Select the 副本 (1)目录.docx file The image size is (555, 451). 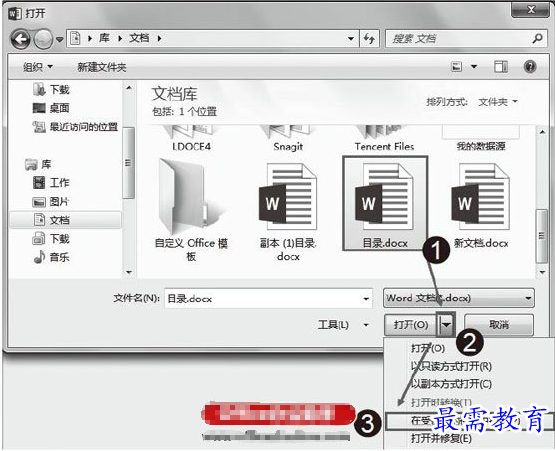tap(288, 212)
